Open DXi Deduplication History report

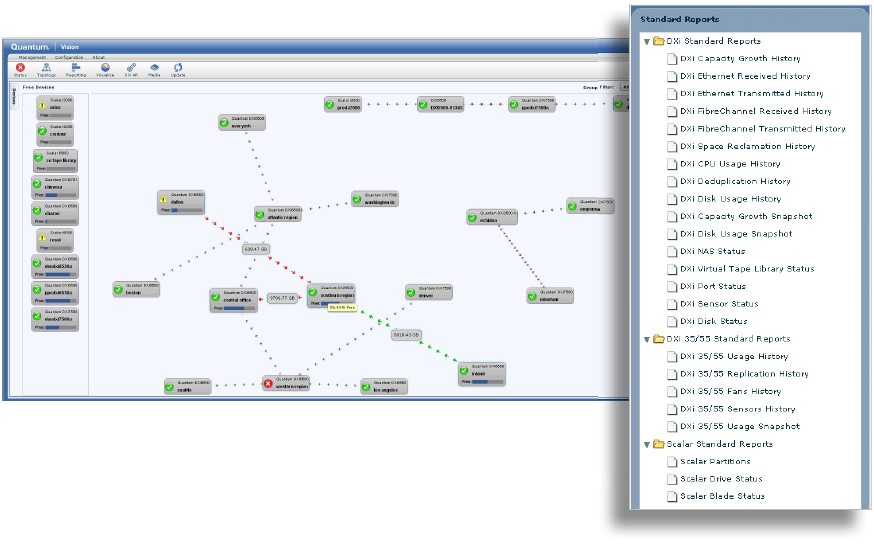click(735, 181)
